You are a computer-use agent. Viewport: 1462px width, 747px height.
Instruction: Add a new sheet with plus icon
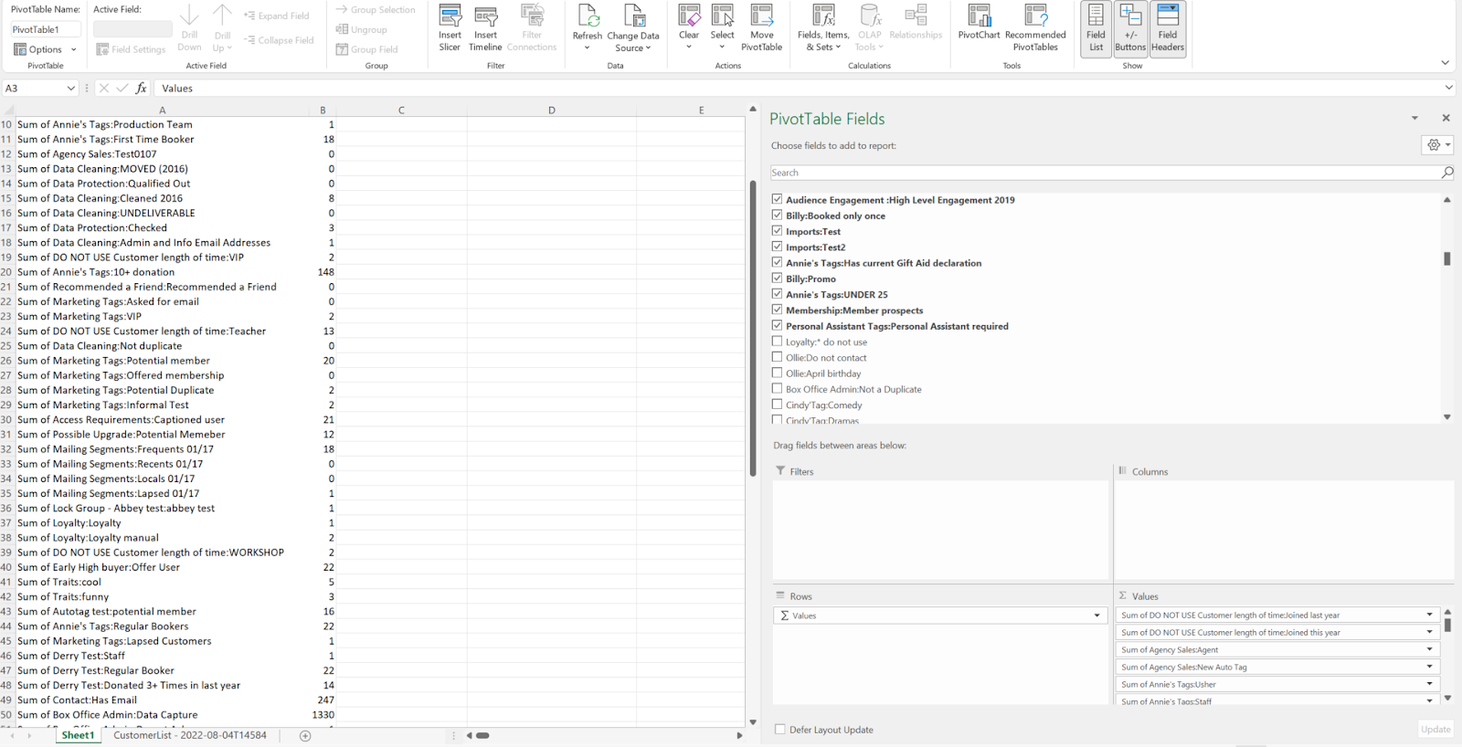305,736
